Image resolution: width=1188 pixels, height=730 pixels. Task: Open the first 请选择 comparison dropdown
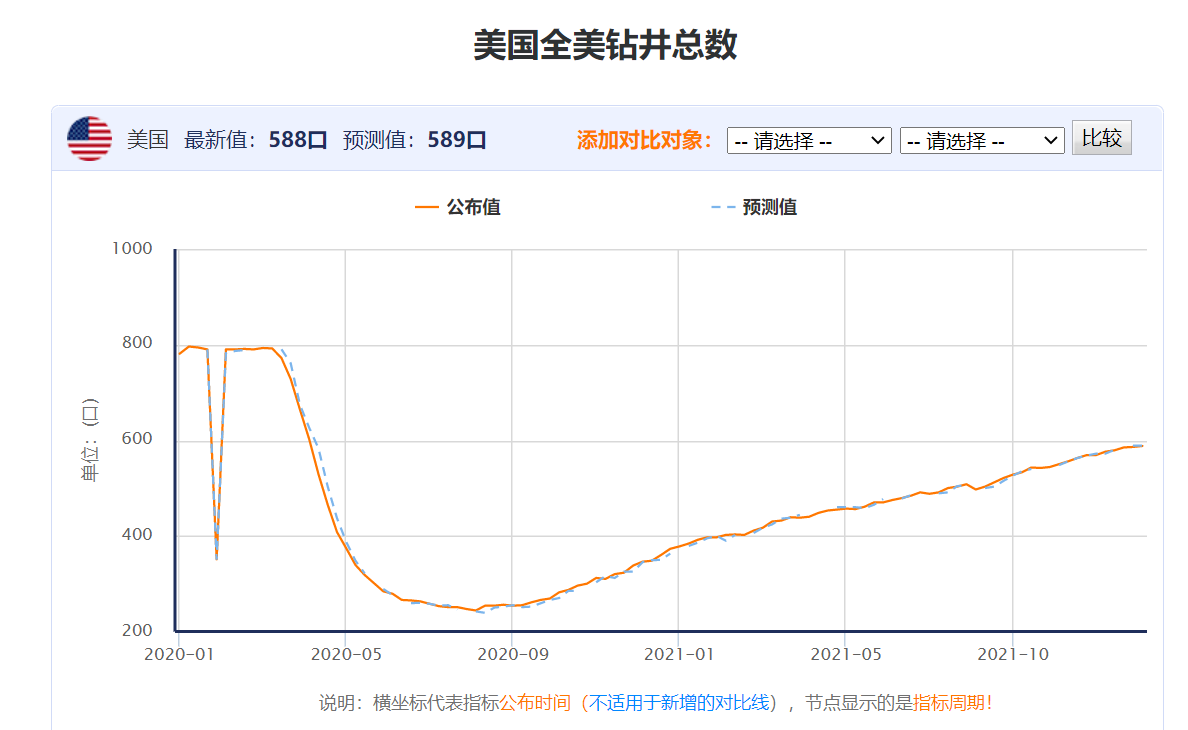point(809,140)
